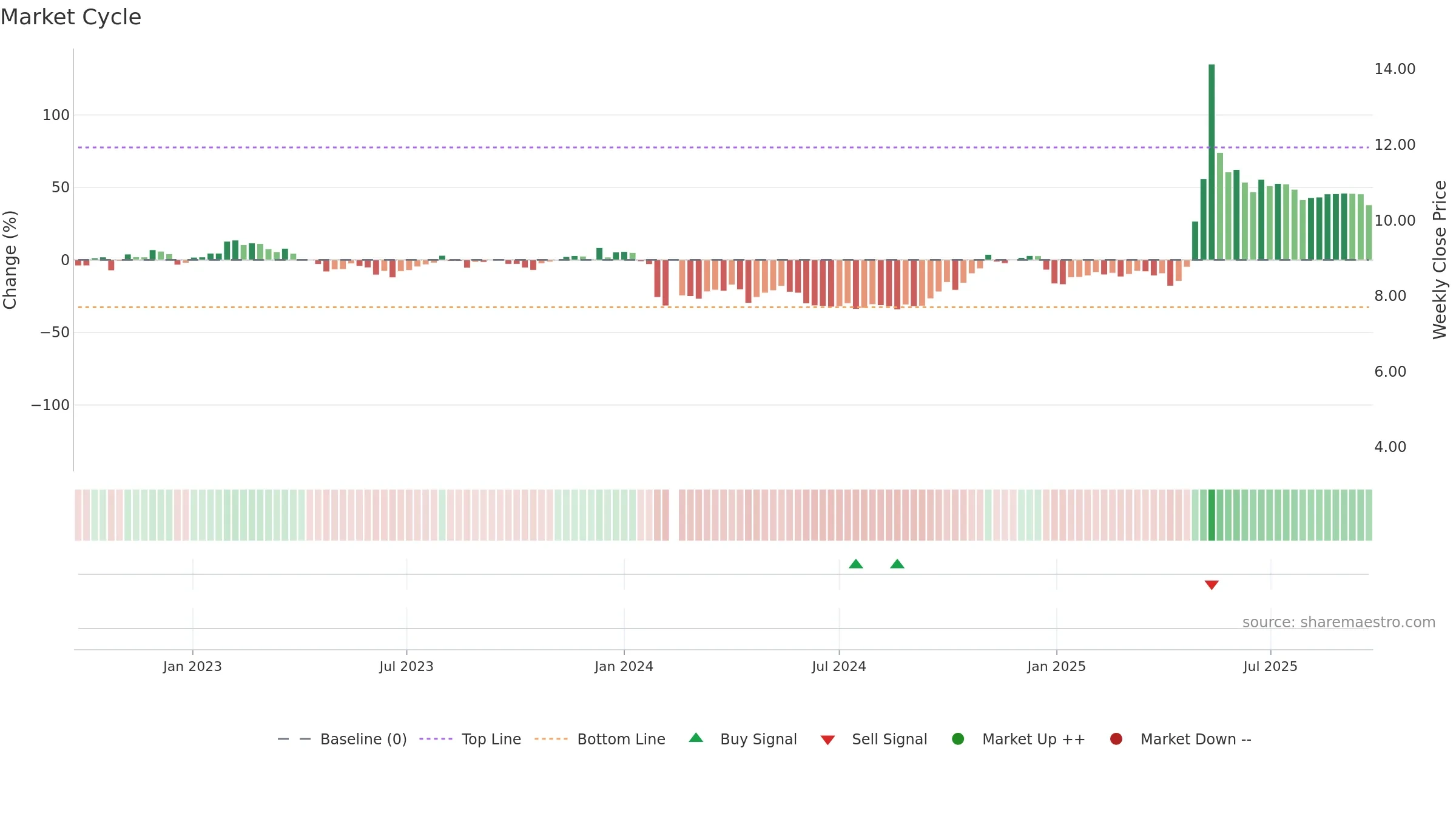Select the red sell signal marker before Jul 2025
Viewport: 1456px width, 819px height.
(x=1212, y=585)
